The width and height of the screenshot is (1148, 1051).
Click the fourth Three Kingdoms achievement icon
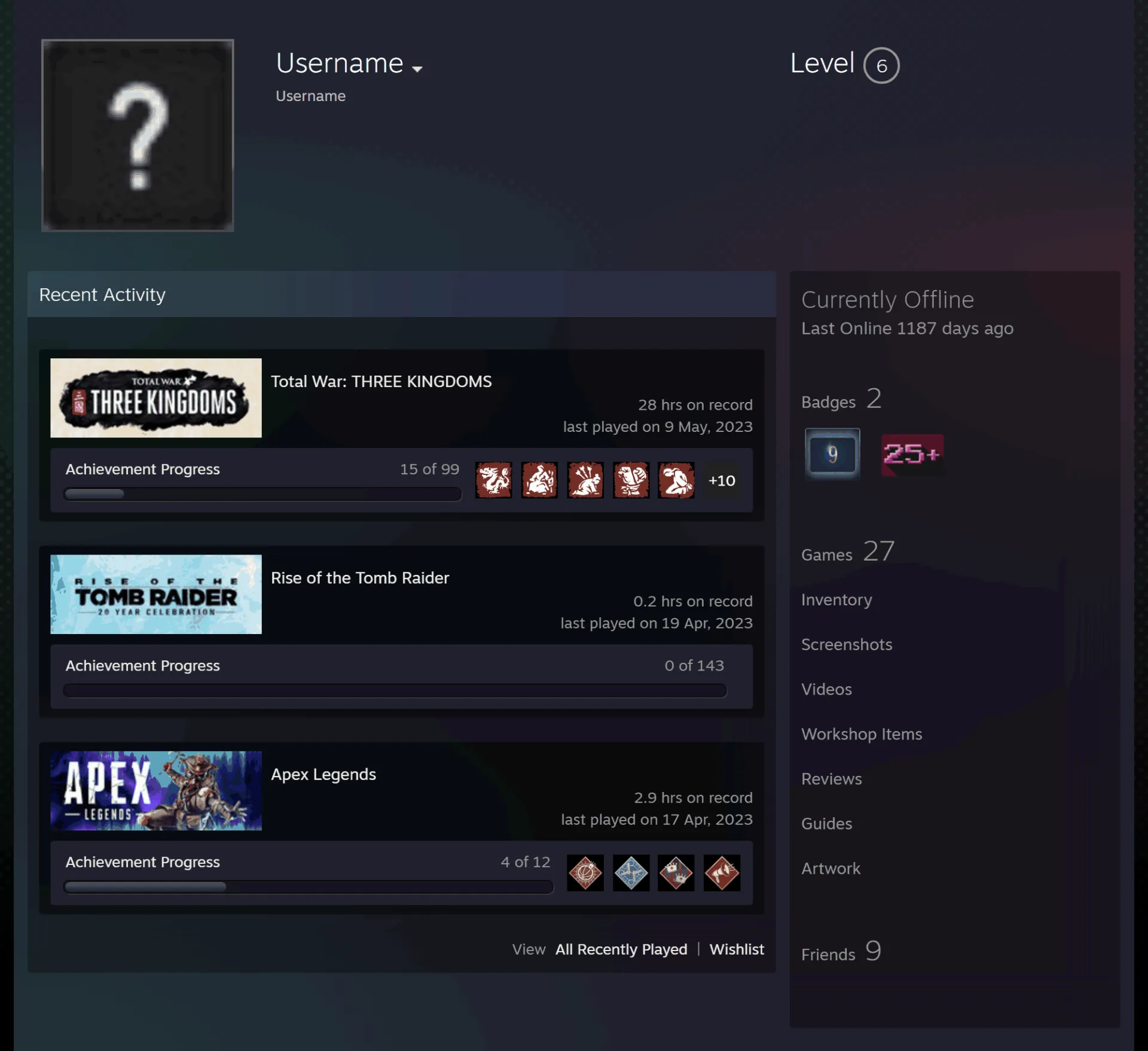[x=631, y=480]
